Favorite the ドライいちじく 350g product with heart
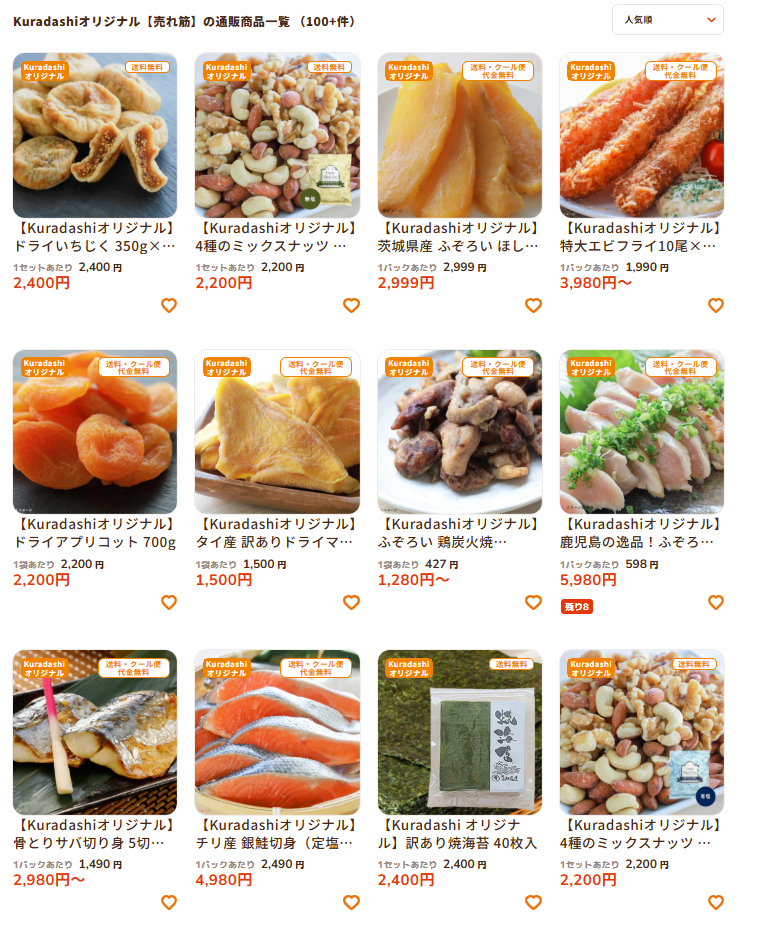775x927 pixels. (169, 306)
